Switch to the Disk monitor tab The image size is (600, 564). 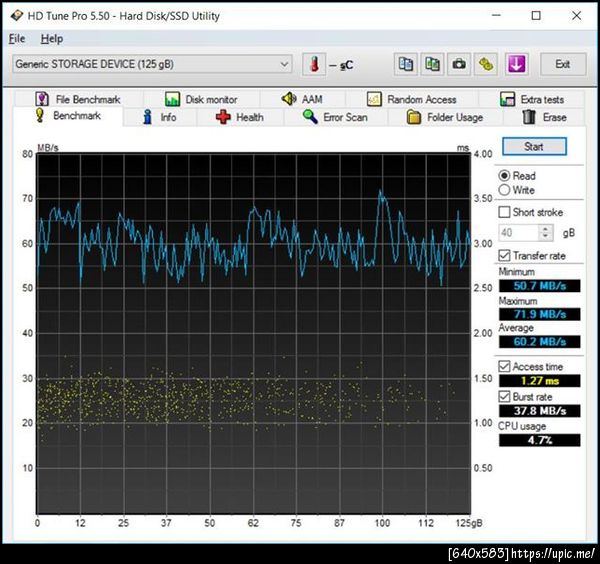(201, 99)
